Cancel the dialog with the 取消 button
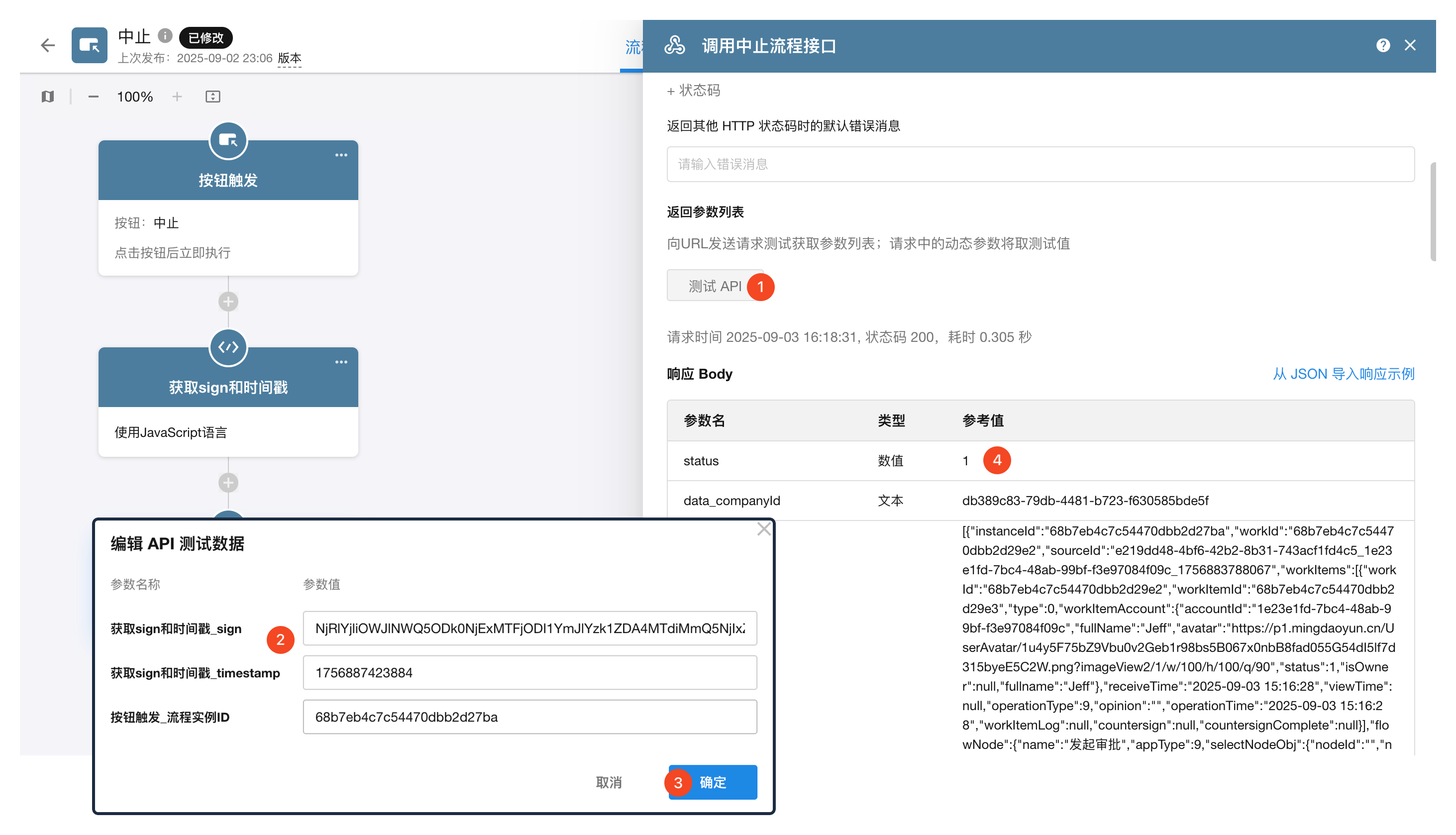1456x835 pixels. coord(609,782)
